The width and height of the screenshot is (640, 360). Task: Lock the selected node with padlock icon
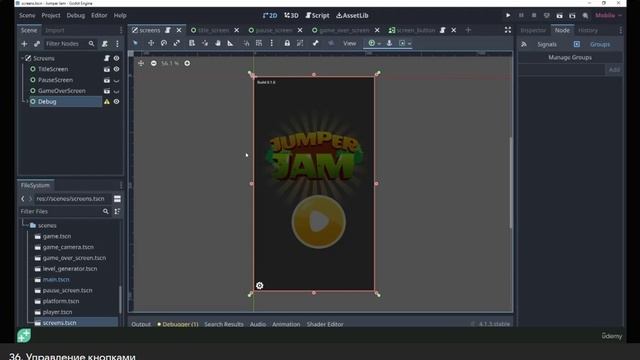click(x=287, y=43)
